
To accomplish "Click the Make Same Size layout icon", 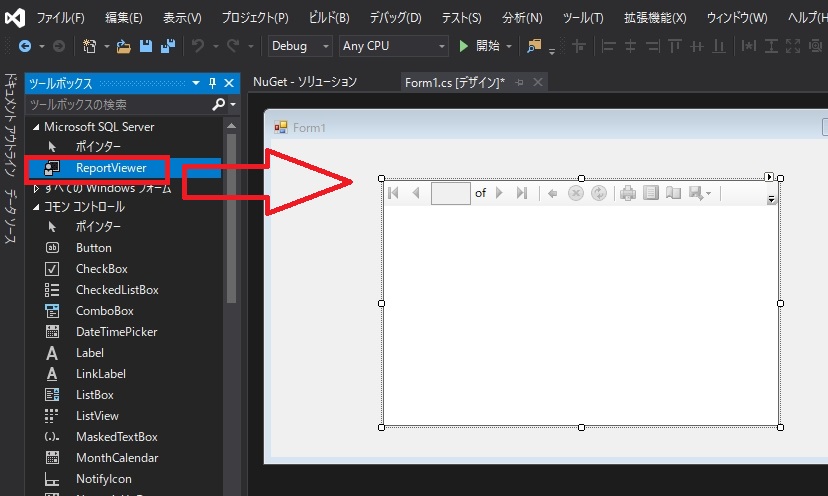I will [x=793, y=46].
